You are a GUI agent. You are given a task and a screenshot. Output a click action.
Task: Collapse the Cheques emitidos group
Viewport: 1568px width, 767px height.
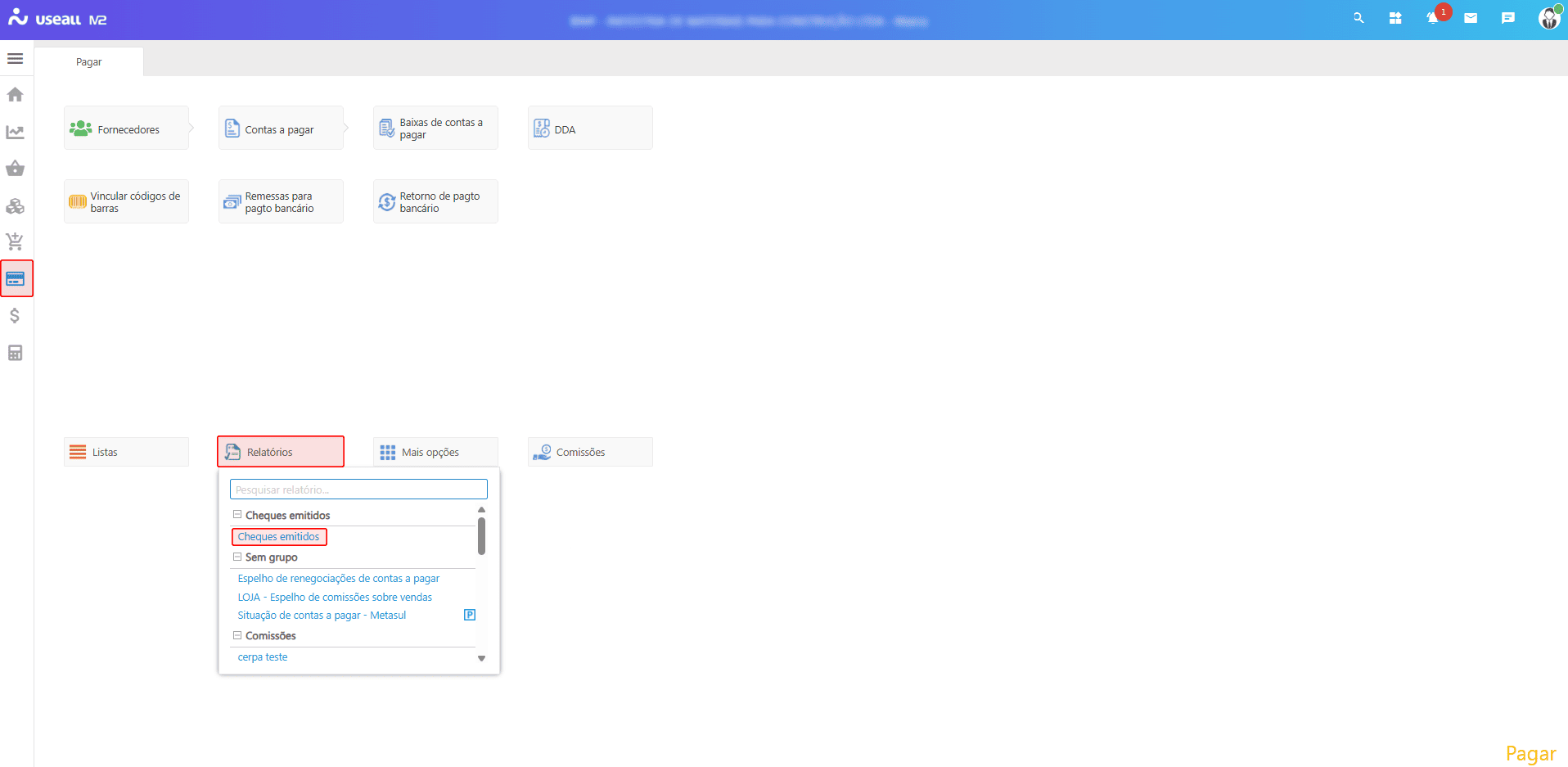click(x=237, y=515)
